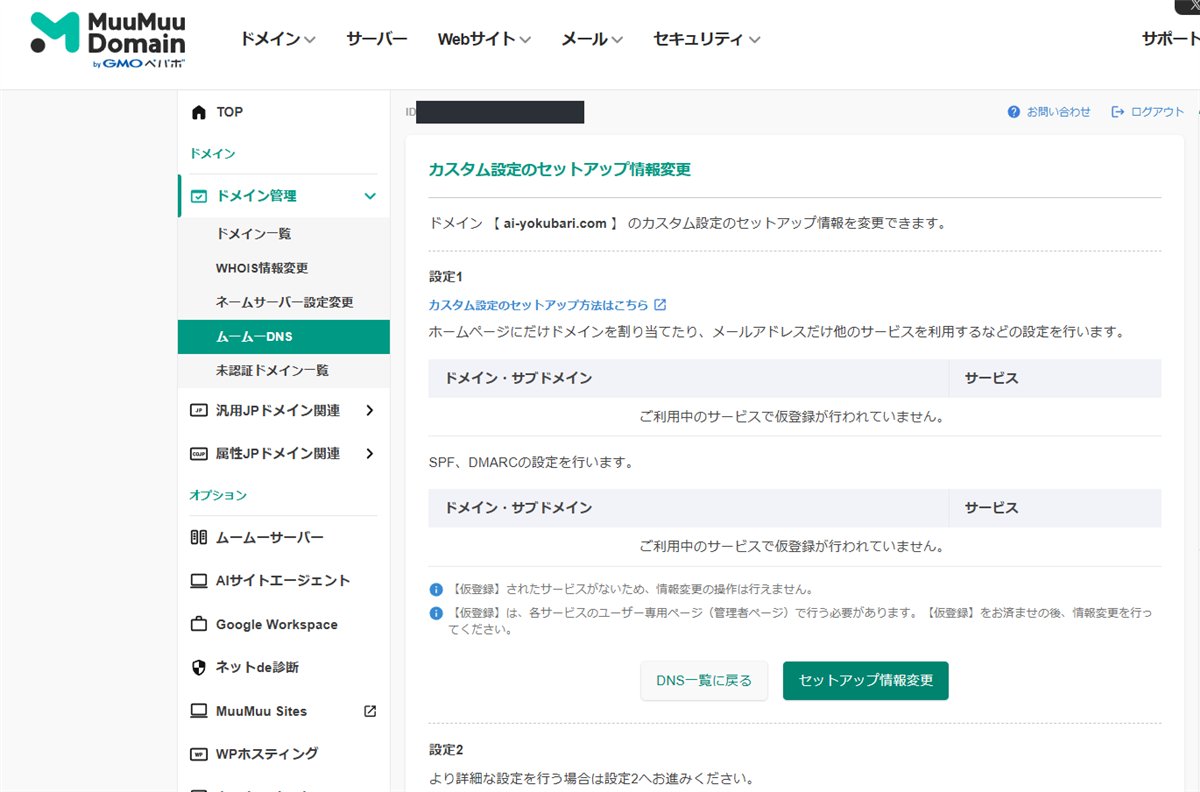Expand the 汎用JPドメイン関連 arrow
The image size is (1200, 792).
(x=370, y=410)
